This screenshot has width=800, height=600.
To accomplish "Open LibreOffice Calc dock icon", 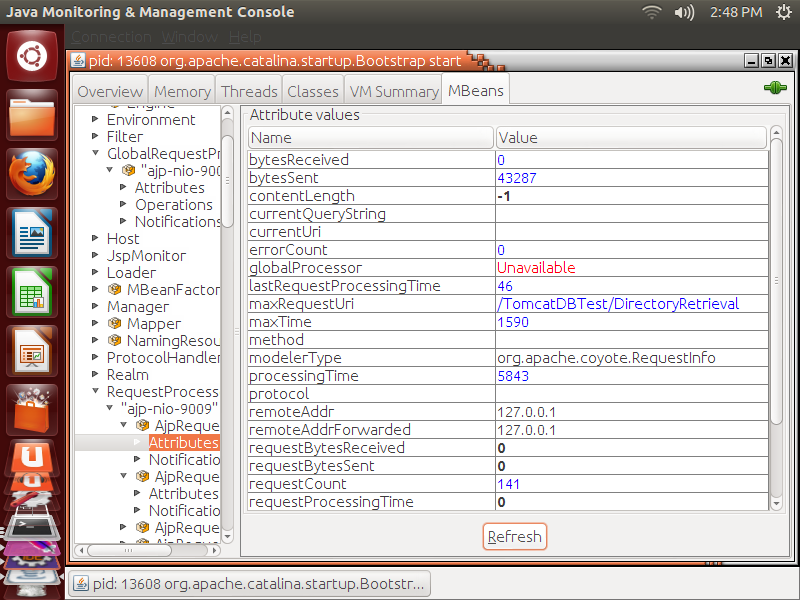I will (x=32, y=292).
